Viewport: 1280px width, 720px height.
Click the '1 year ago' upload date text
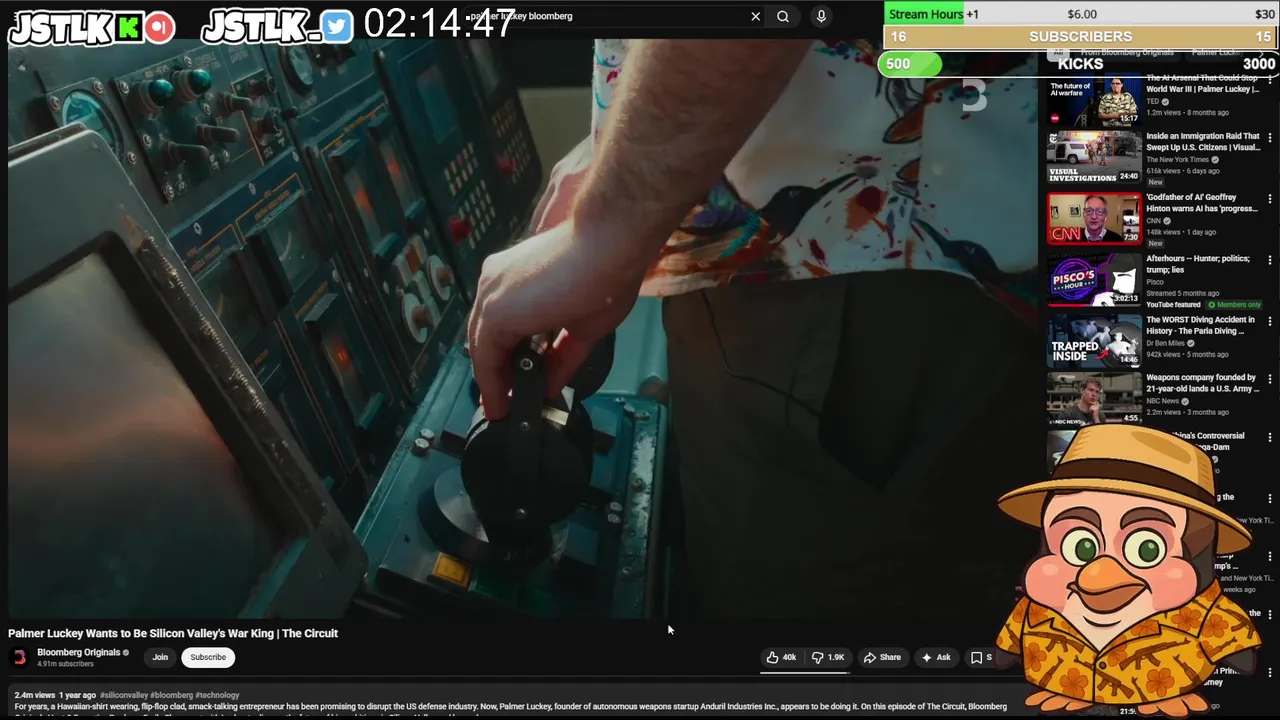78,695
